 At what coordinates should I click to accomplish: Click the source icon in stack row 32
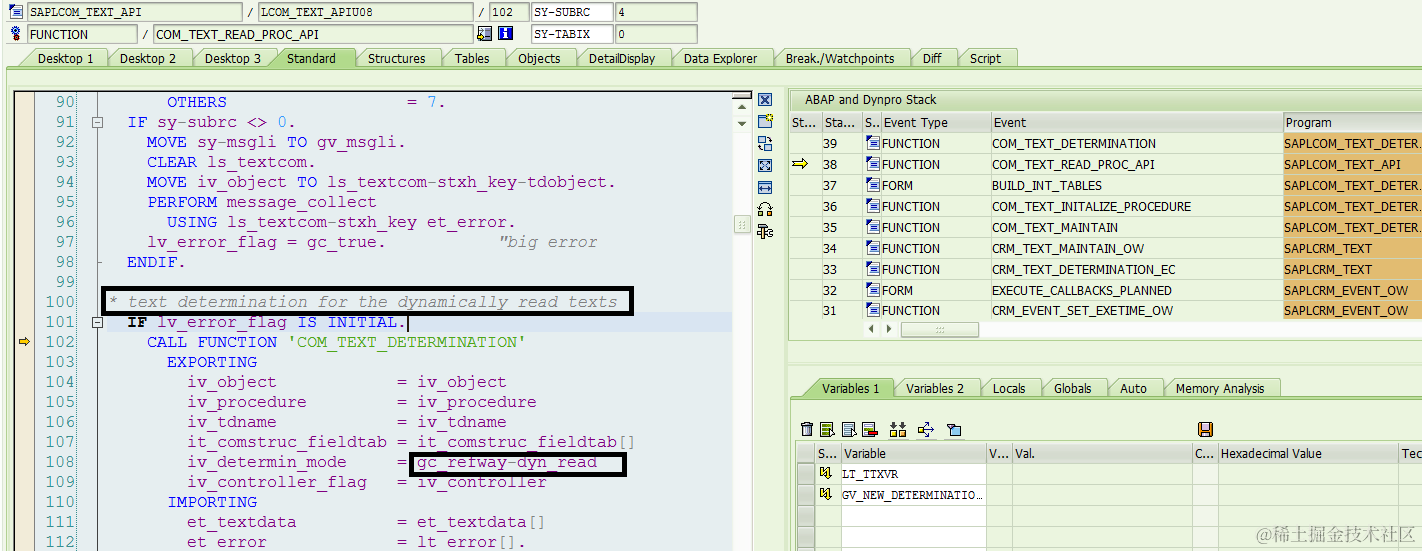pyautogui.click(x=872, y=290)
